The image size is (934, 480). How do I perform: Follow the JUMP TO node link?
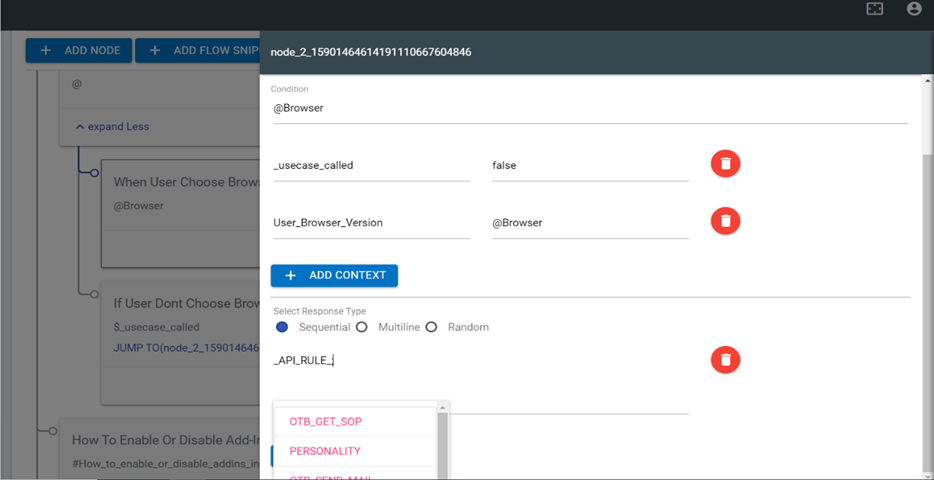pos(186,347)
